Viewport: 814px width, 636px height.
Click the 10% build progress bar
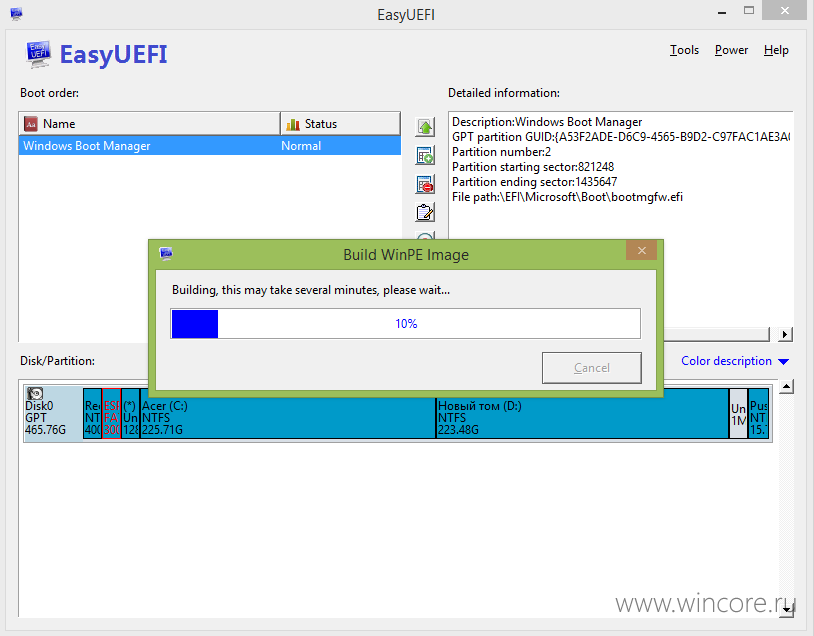pos(405,323)
